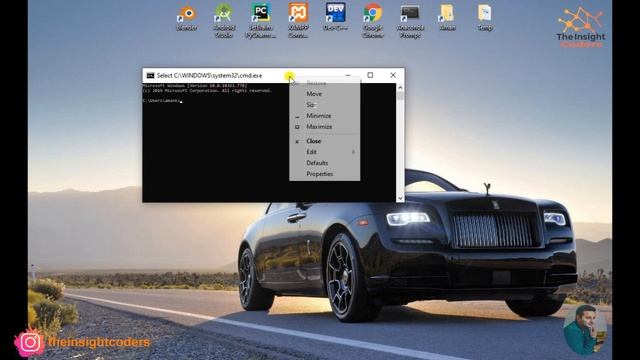
Task: Click the cmd.exe window title text
Action: tap(209, 76)
